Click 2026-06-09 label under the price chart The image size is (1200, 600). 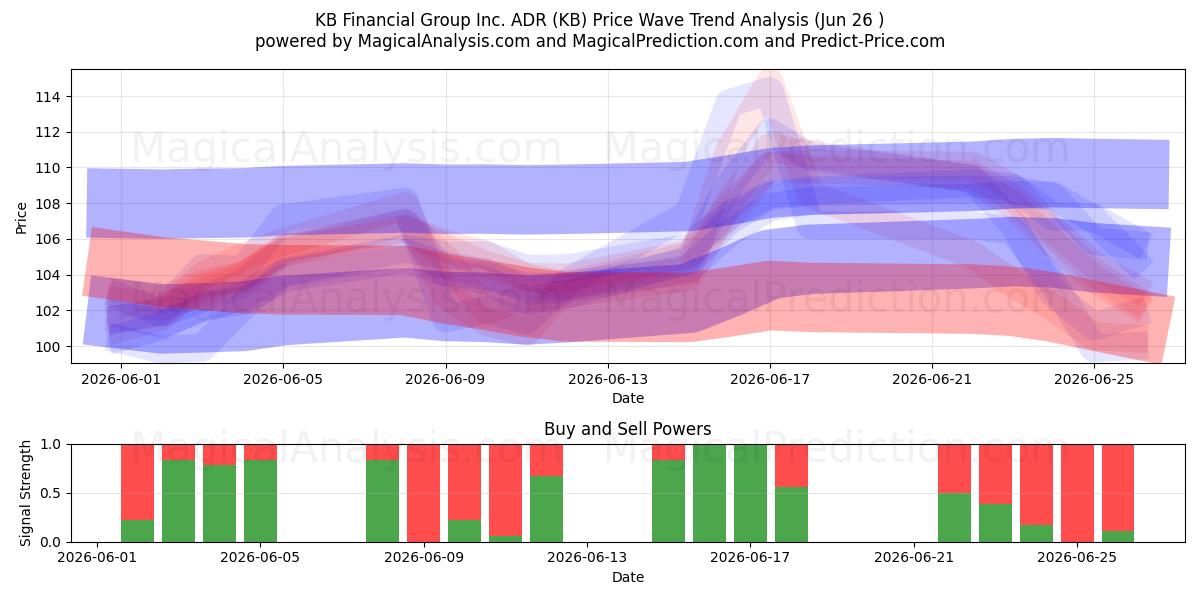pyautogui.click(x=445, y=379)
